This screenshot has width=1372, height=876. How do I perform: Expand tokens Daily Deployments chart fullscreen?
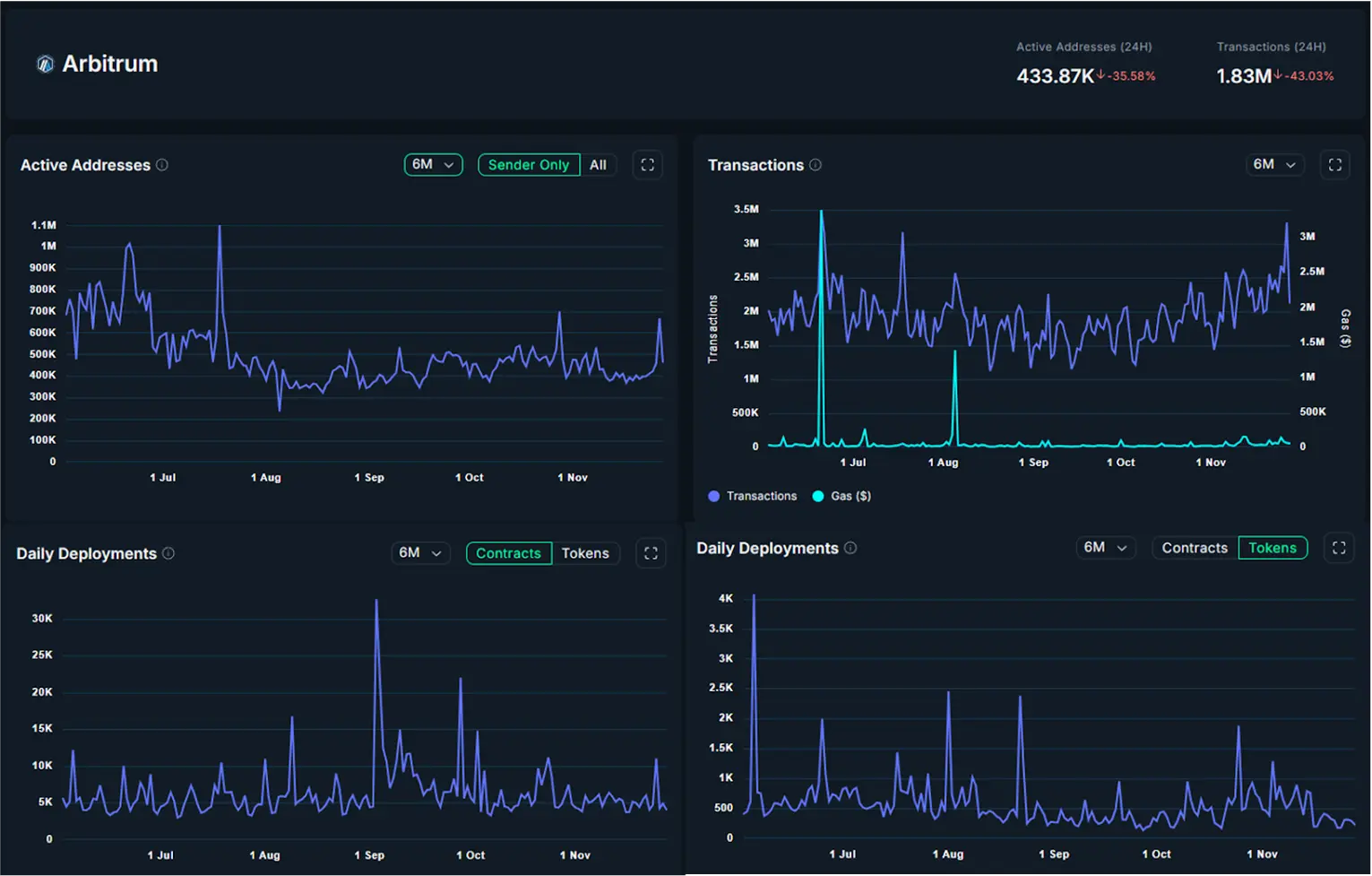click(x=1339, y=548)
